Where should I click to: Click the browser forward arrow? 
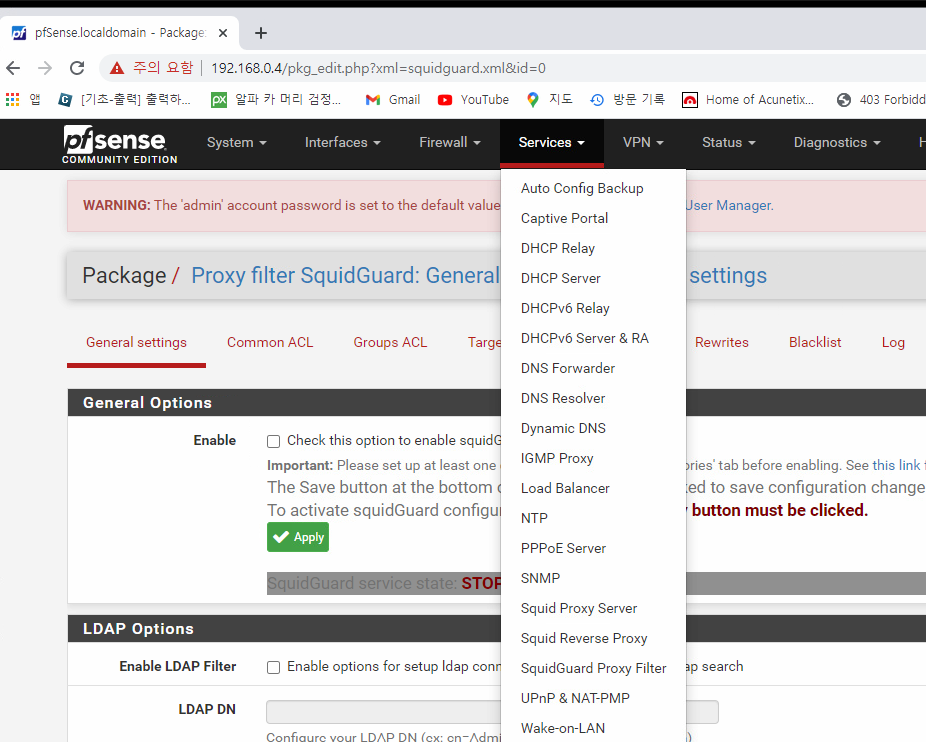(45, 68)
